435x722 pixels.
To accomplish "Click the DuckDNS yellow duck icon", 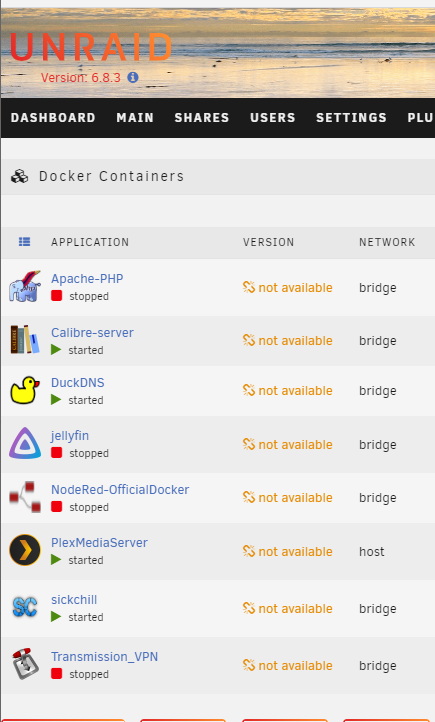I will (25, 390).
